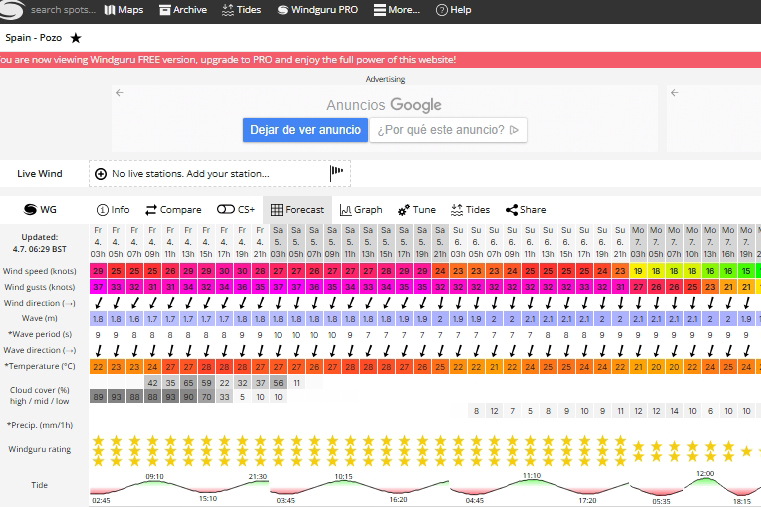Click the back arrow on the advertisement
Screen dimensions: 761x507
120,93
